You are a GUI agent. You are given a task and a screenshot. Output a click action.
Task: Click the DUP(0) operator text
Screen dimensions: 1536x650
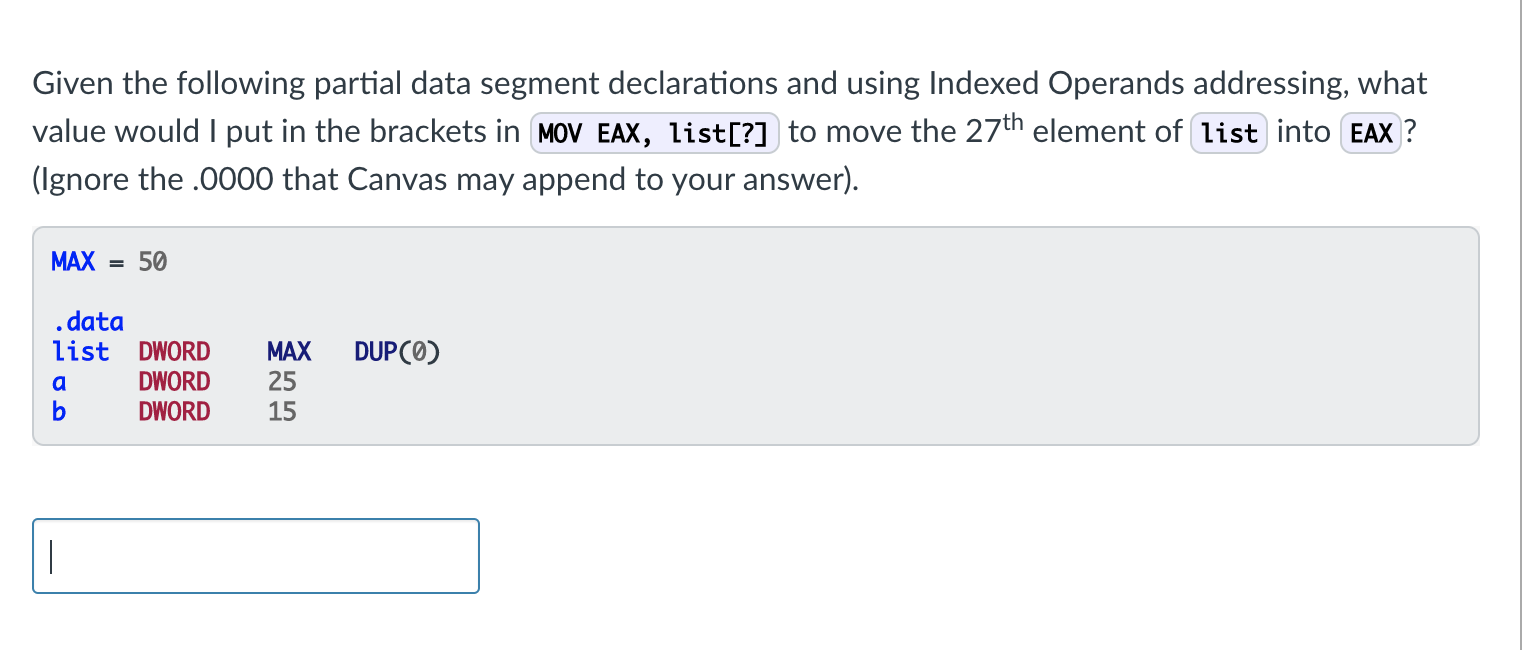coord(397,352)
